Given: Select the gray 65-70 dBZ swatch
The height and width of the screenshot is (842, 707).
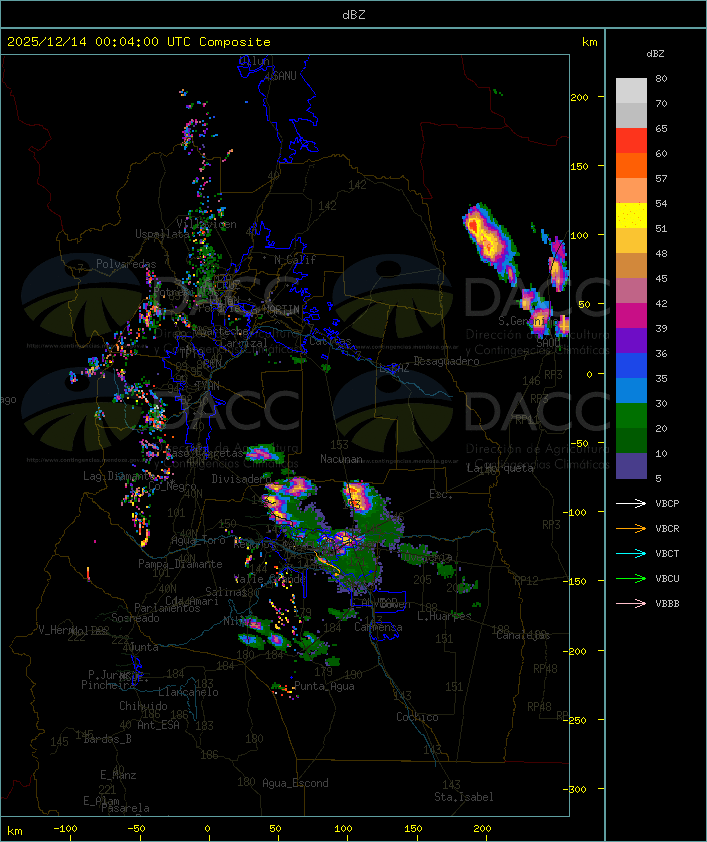Looking at the screenshot, I should [x=631, y=115].
